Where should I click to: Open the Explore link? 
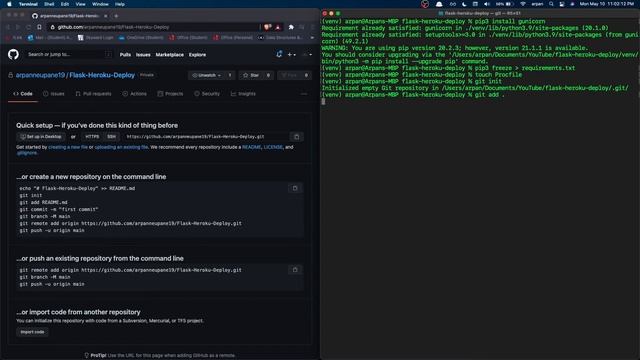197,55
